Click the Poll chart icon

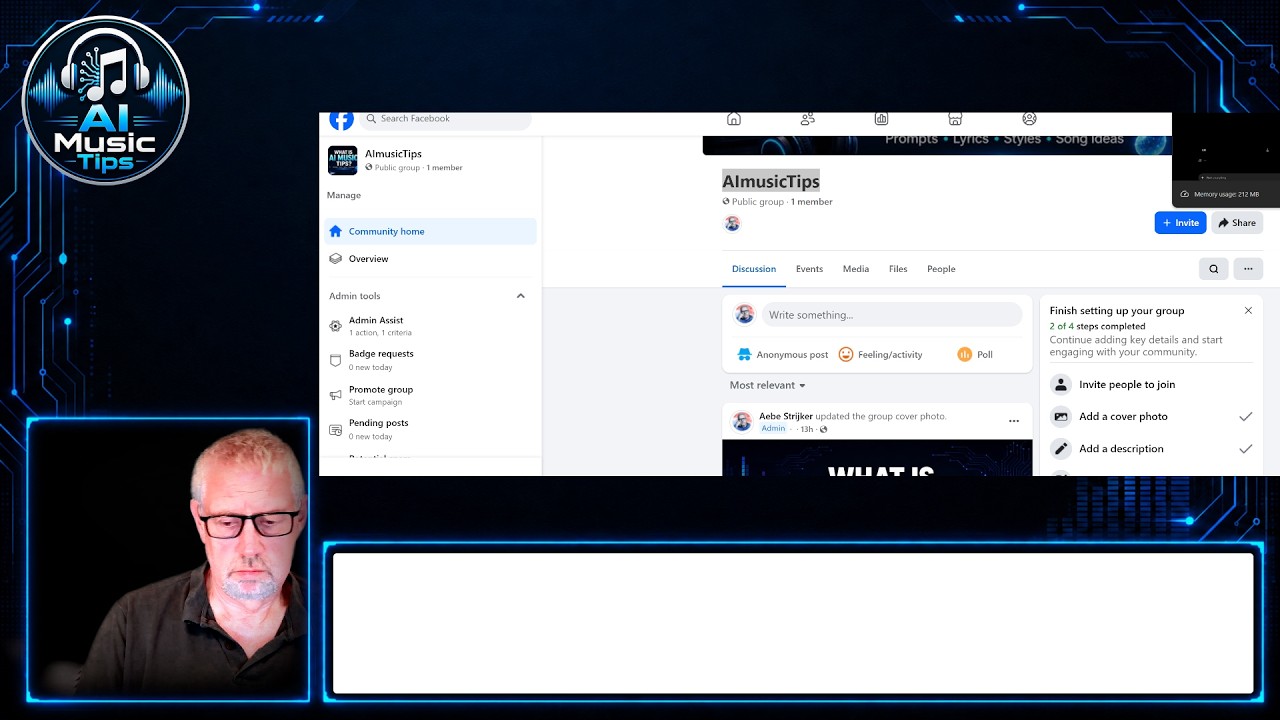965,354
